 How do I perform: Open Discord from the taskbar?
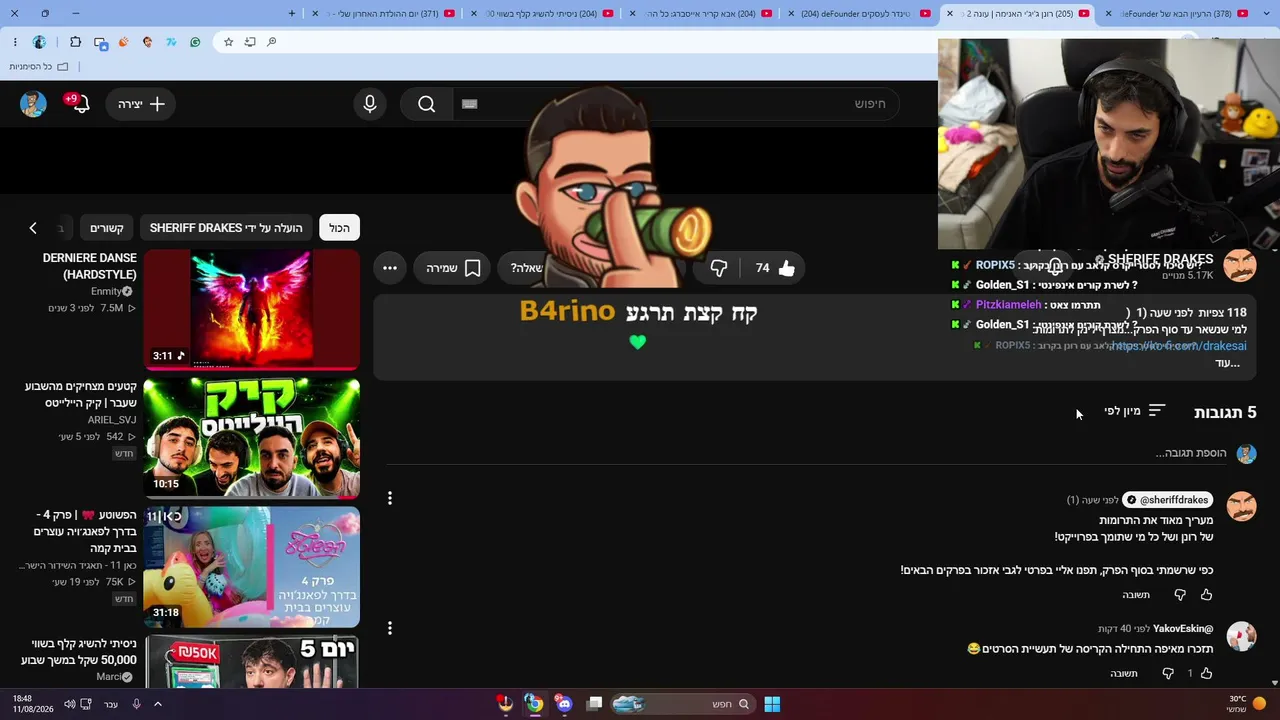click(565, 704)
